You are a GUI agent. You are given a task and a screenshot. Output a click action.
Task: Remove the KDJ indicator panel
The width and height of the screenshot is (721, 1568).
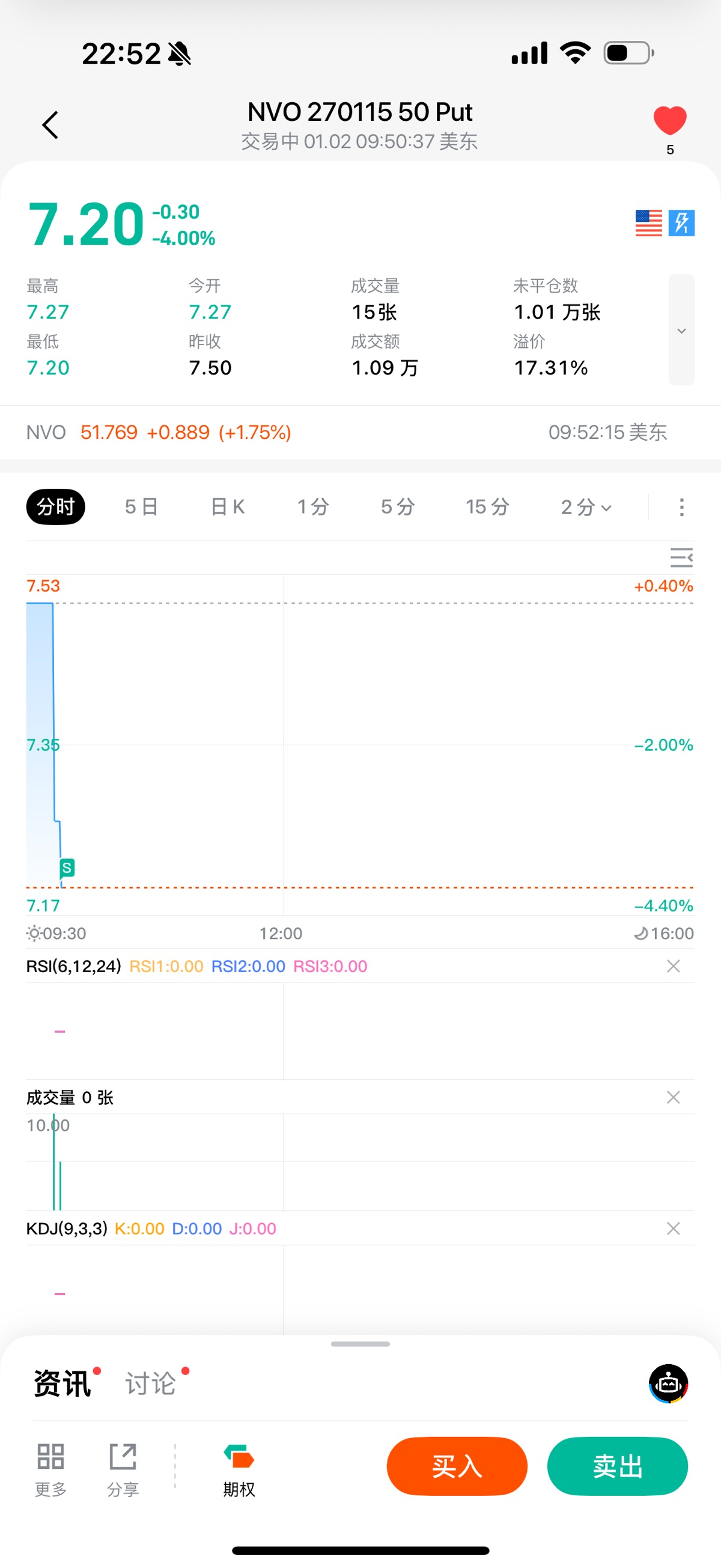pos(673,1228)
